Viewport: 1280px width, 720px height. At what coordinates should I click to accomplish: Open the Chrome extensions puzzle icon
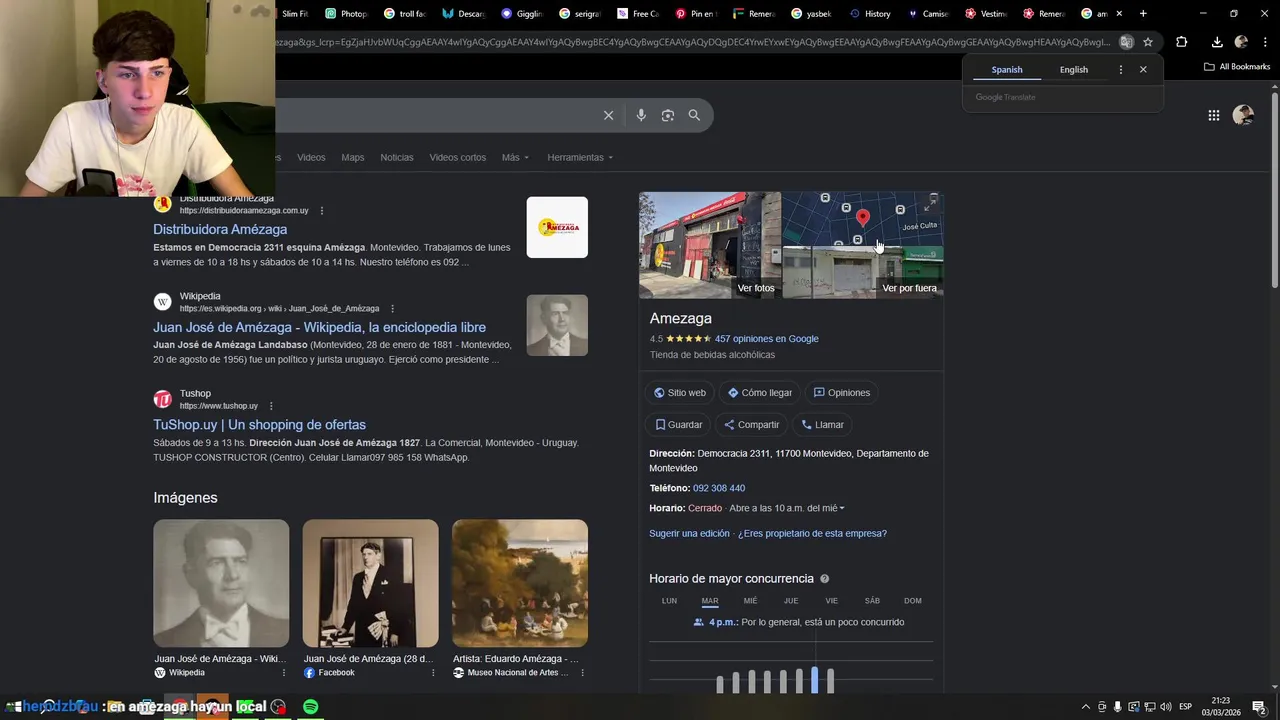click(1182, 42)
